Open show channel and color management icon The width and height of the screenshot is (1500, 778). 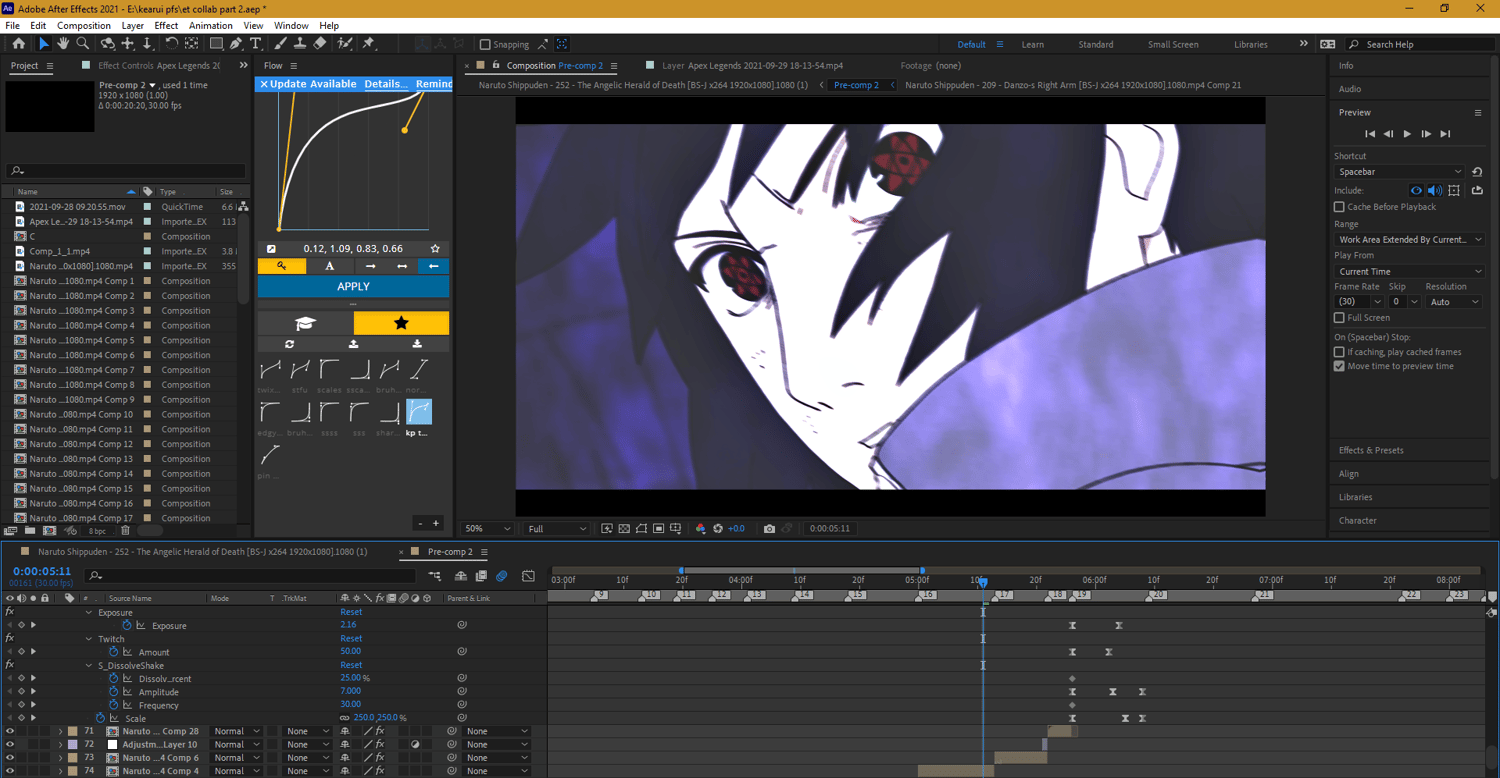point(700,529)
